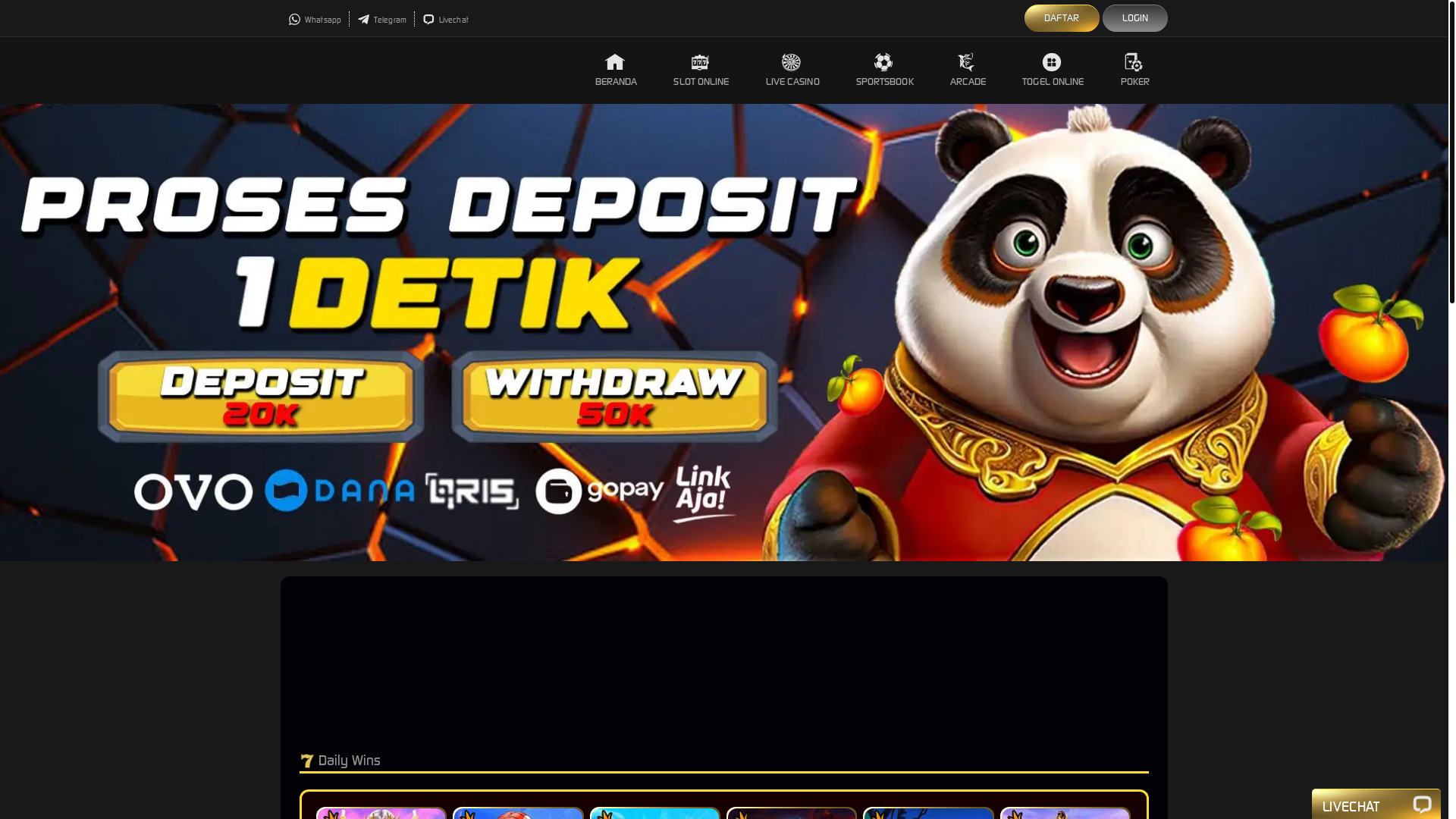Open the POKER menu
The image size is (1456, 819).
[1135, 82]
